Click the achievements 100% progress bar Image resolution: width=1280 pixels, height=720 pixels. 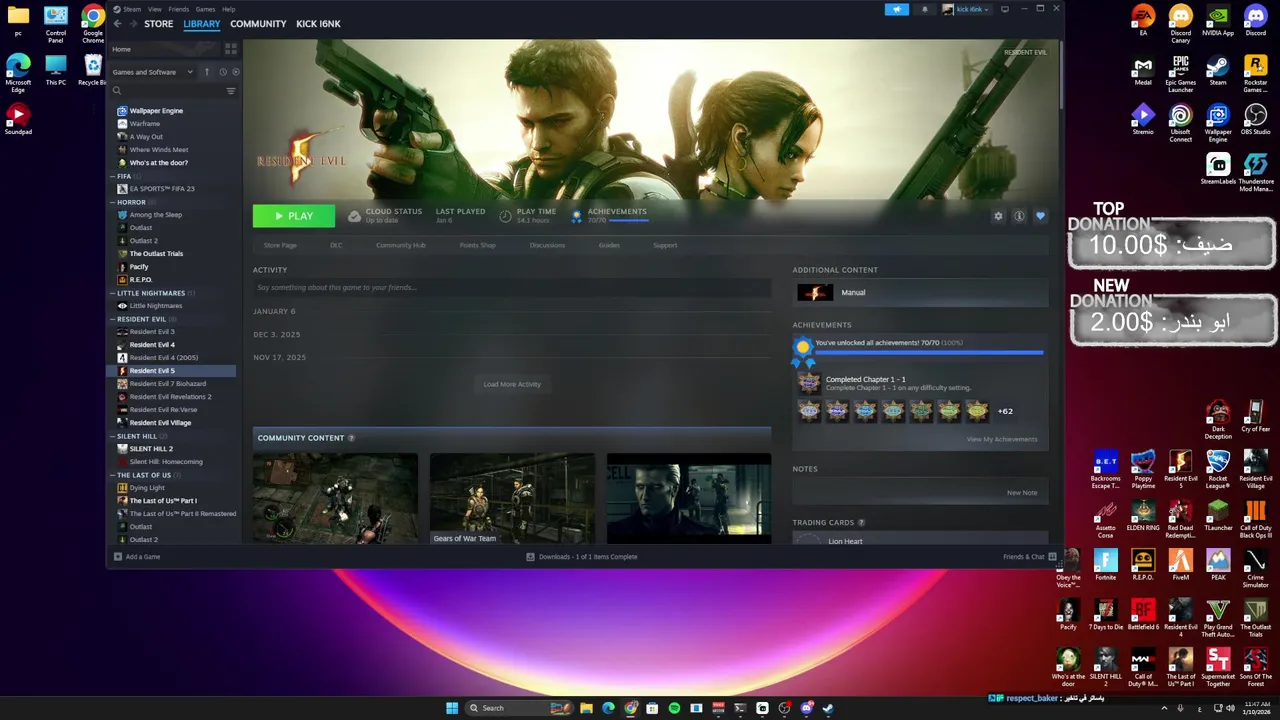pos(929,352)
